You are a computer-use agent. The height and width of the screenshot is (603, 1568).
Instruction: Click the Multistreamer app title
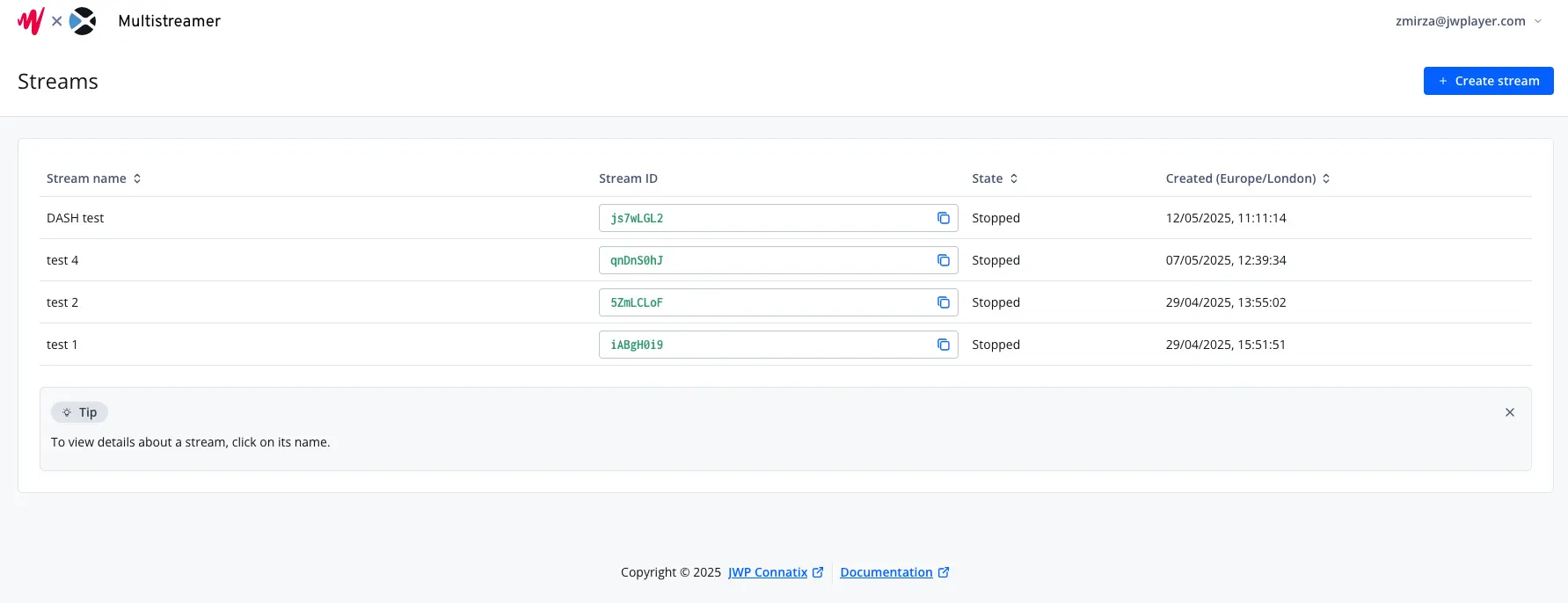coord(170,21)
